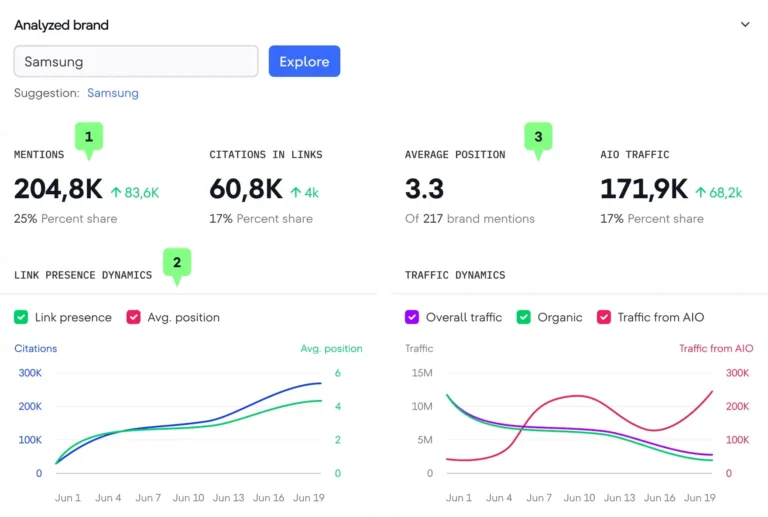The height and width of the screenshot is (517, 768).
Task: Click the 60,8K citations value
Action: pyautogui.click(x=246, y=189)
